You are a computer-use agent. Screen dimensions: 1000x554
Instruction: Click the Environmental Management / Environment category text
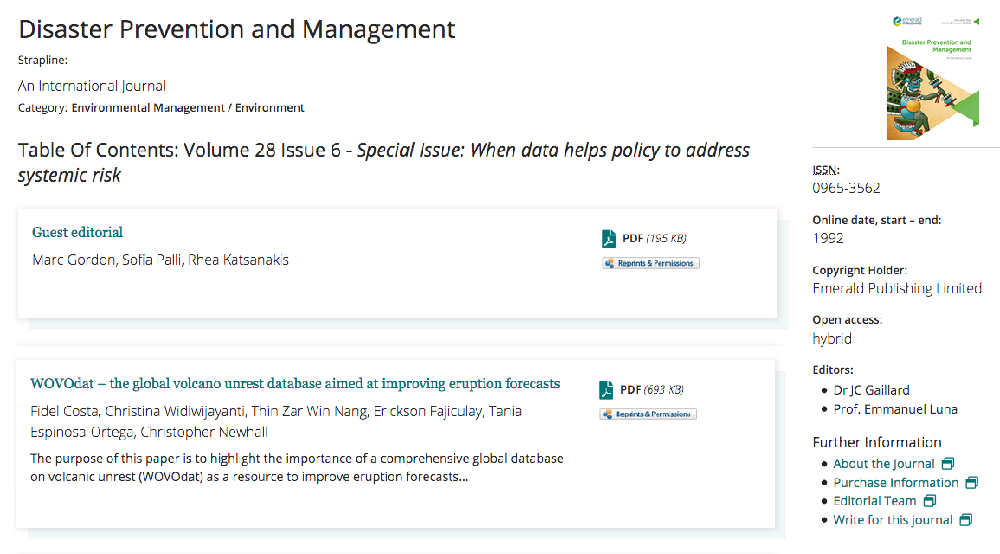pyautogui.click(x=188, y=108)
